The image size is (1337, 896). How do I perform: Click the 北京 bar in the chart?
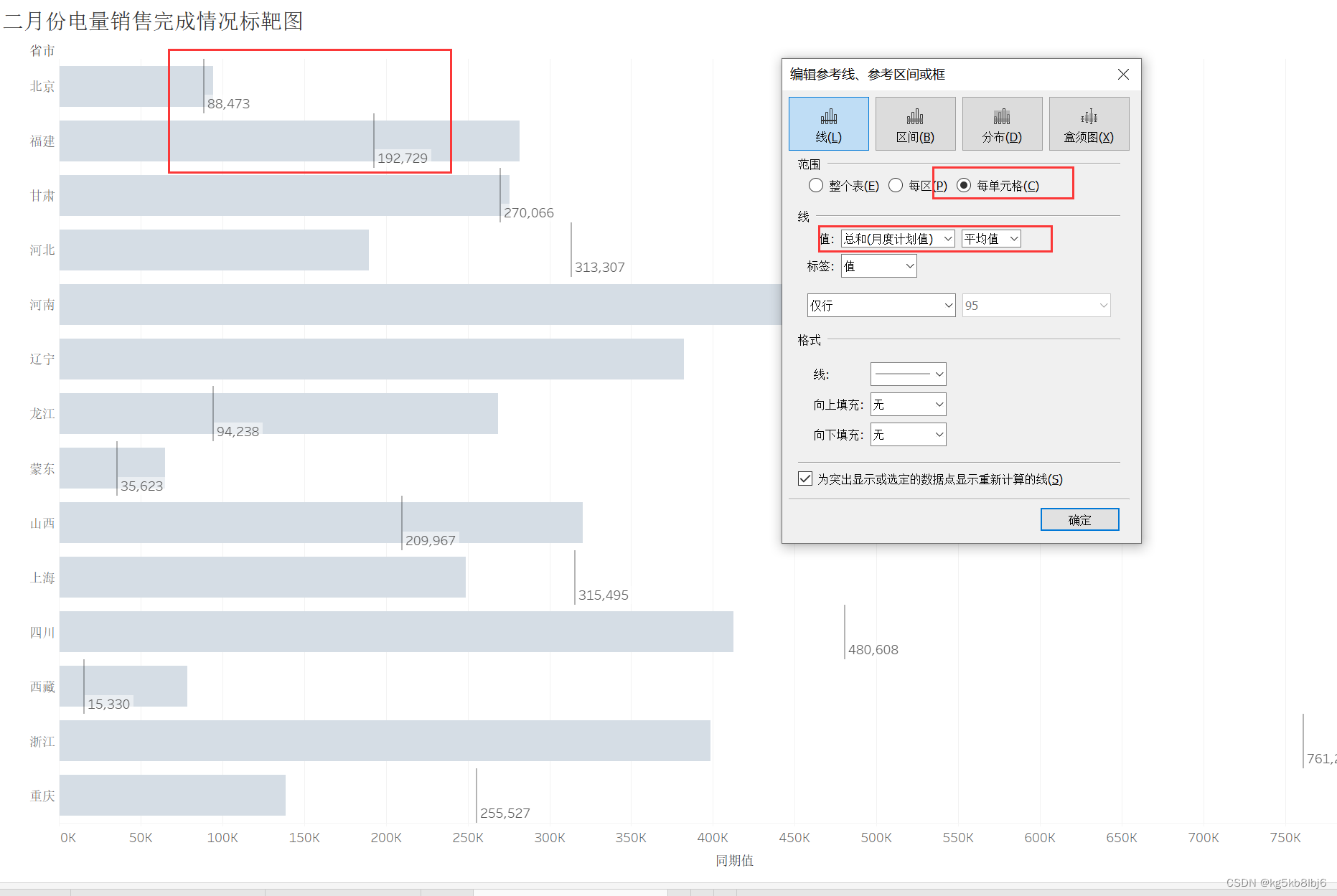136,87
